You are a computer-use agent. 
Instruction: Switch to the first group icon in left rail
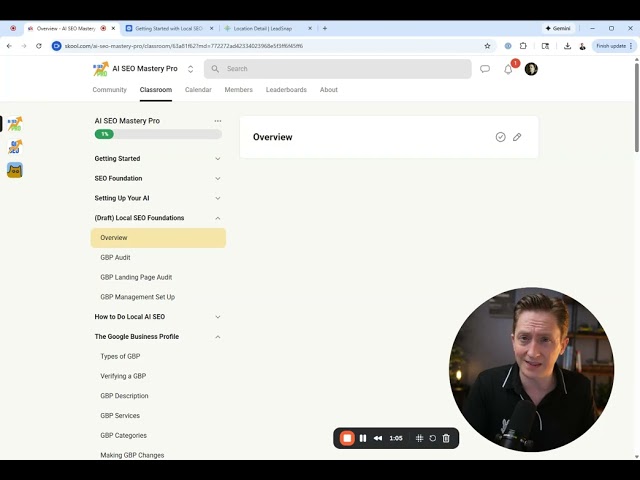point(15,124)
